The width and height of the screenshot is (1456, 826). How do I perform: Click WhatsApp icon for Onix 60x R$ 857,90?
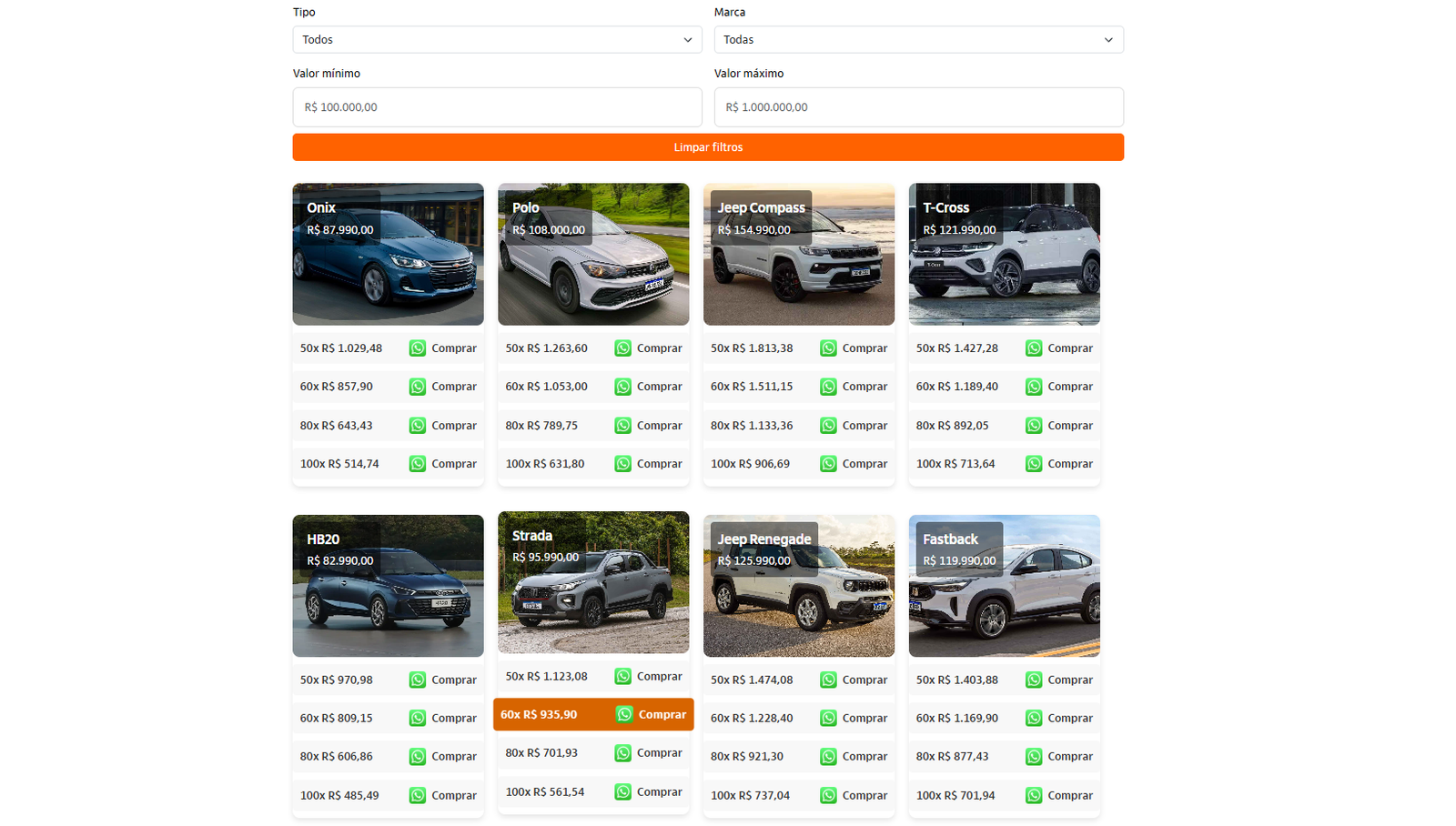coord(418,387)
